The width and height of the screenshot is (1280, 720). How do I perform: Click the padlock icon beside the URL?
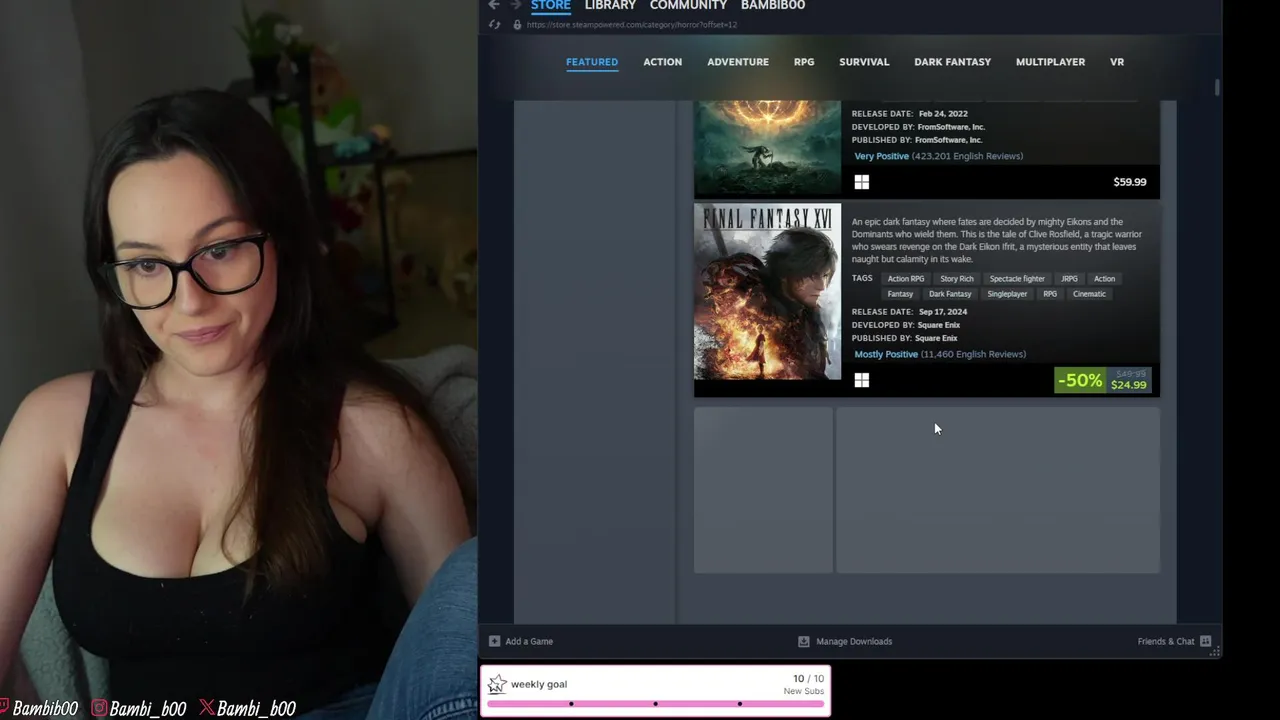point(517,24)
